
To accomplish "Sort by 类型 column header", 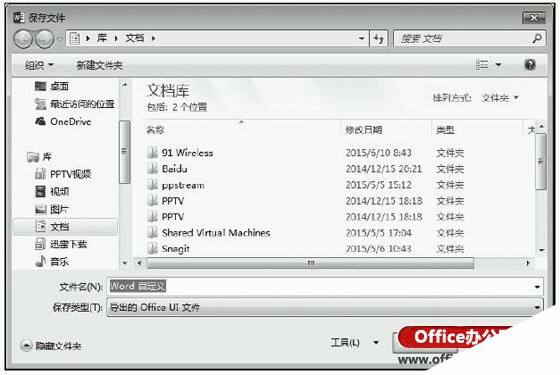I will pos(445,130).
